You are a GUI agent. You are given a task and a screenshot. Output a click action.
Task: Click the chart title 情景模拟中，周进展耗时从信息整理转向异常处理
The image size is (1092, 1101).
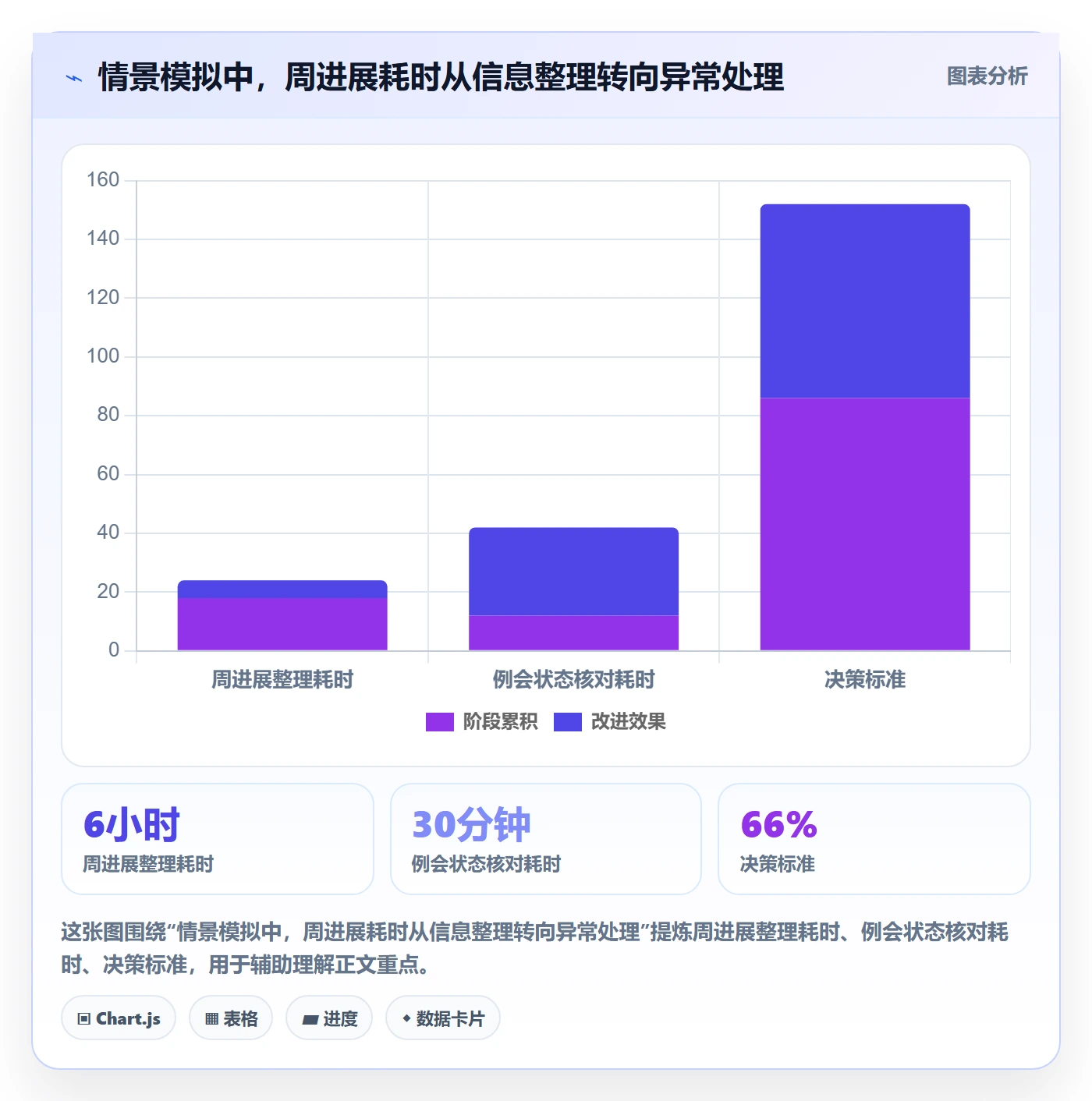click(x=441, y=77)
